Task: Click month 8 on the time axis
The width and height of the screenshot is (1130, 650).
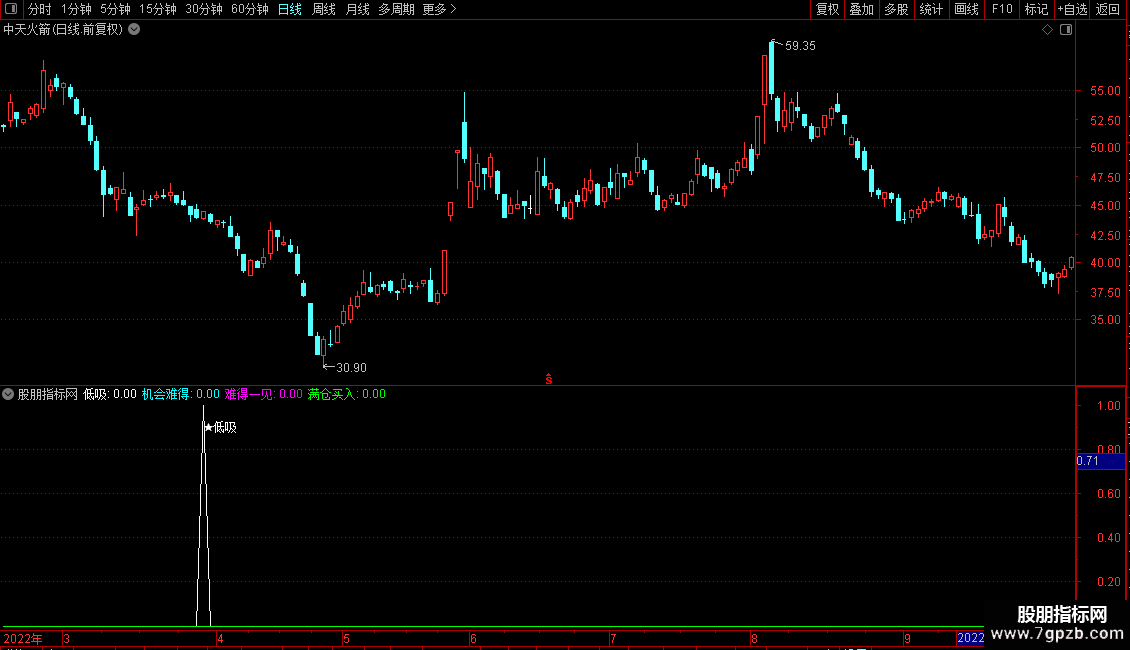Action: click(x=754, y=638)
